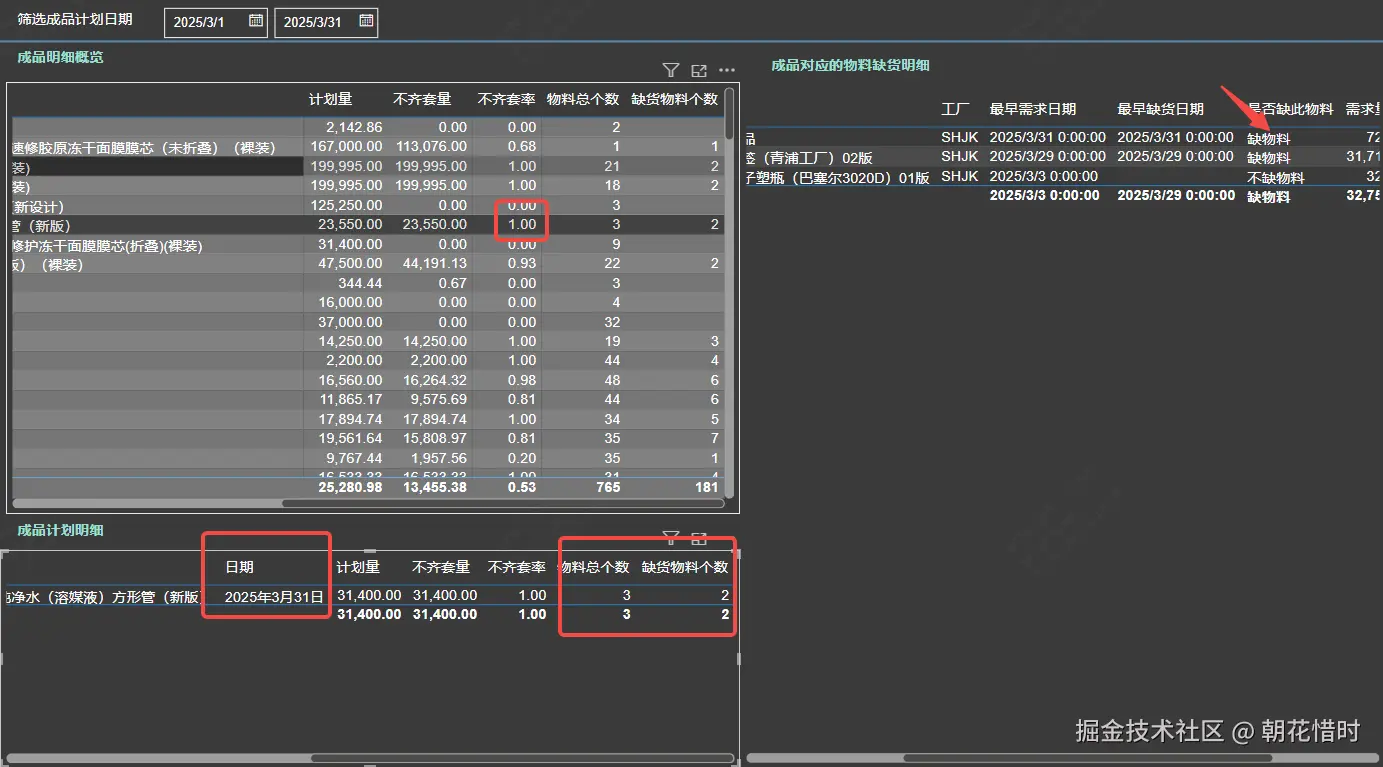Sort by 最早缺货日期 column header
1383x767 pixels.
point(1161,109)
